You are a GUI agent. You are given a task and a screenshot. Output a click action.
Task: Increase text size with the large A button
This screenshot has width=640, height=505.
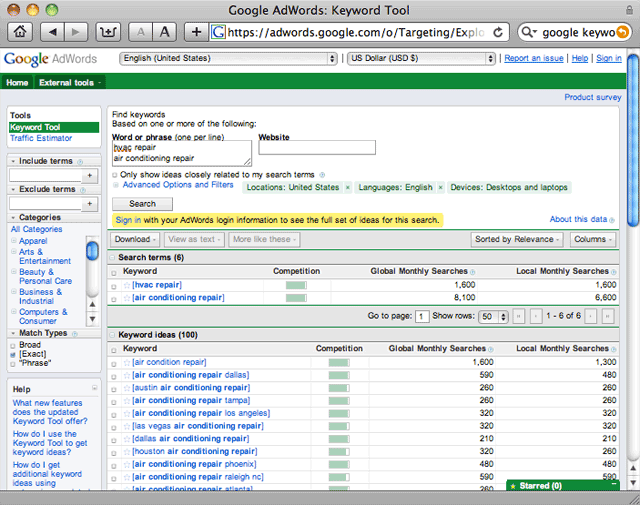click(x=164, y=32)
